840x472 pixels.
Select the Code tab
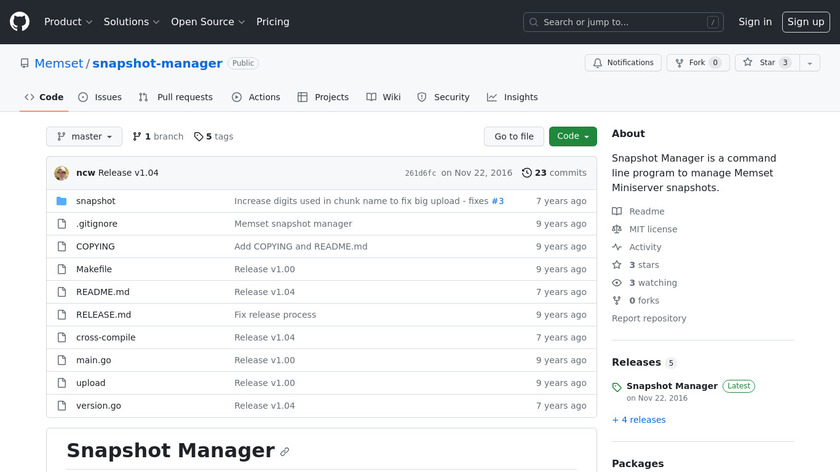tap(44, 97)
